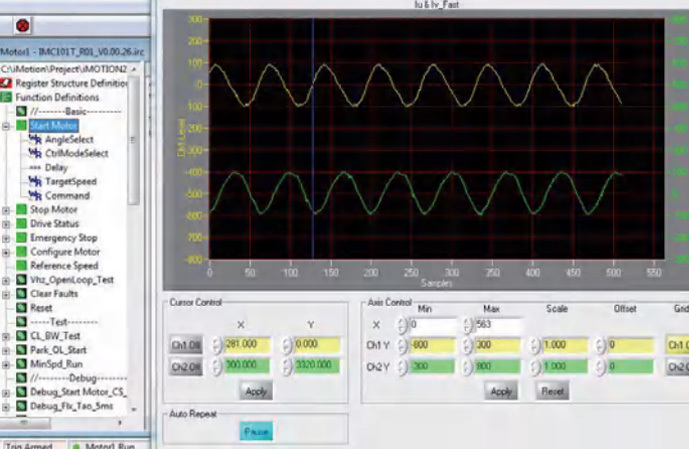Collapse the Start Motor tree node
Image resolution: width=689 pixels, height=449 pixels.
pos(6,126)
